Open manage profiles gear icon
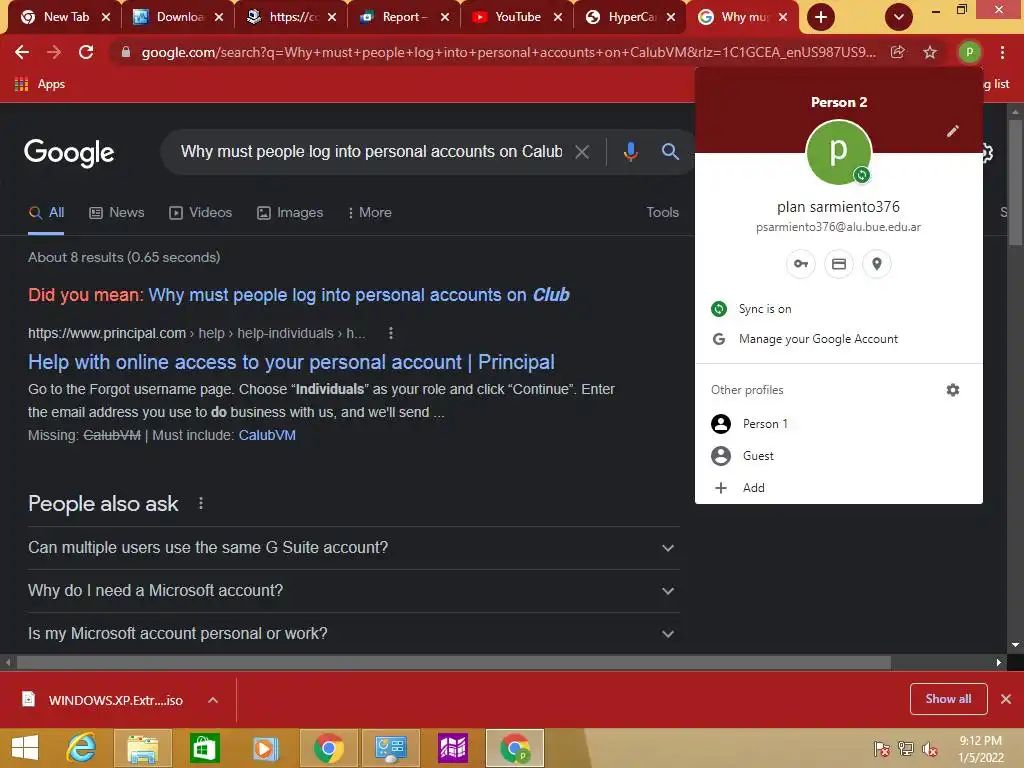Viewport: 1024px width, 768px height. pos(953,390)
